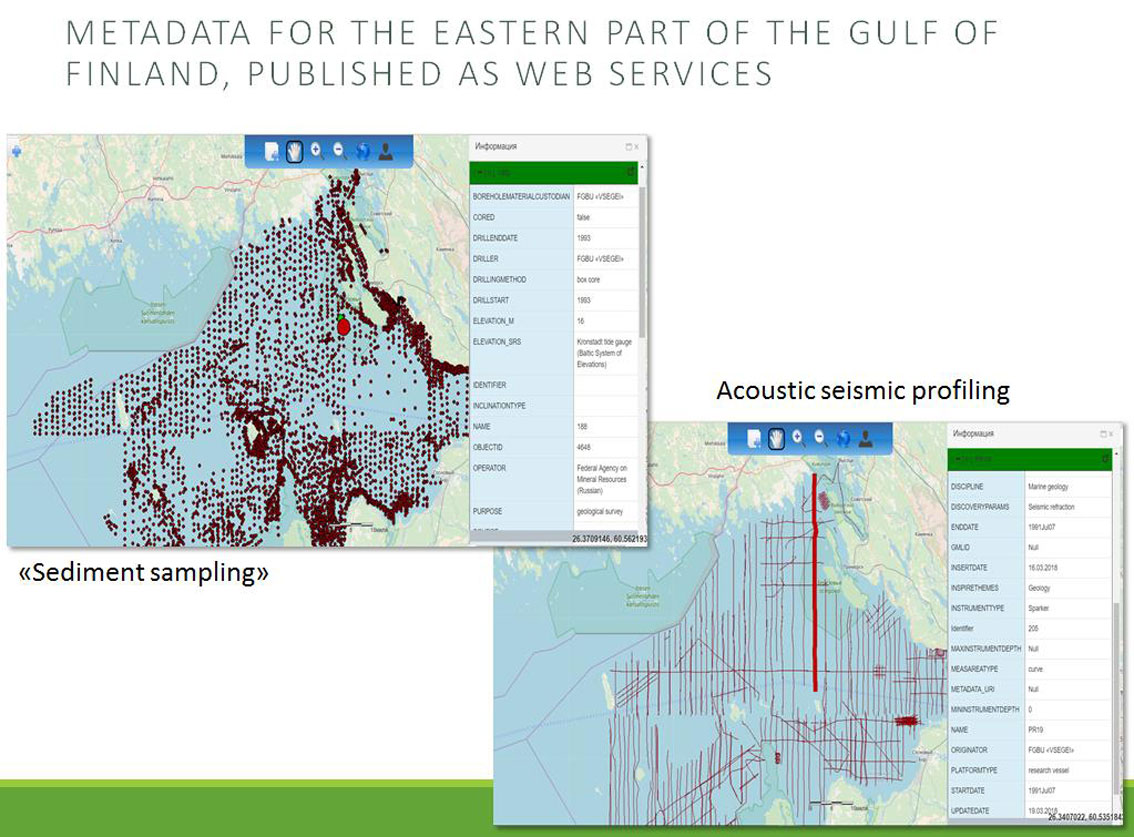Click the Информация title in the seismic panel
This screenshot has height=837, width=1134.
point(973,434)
